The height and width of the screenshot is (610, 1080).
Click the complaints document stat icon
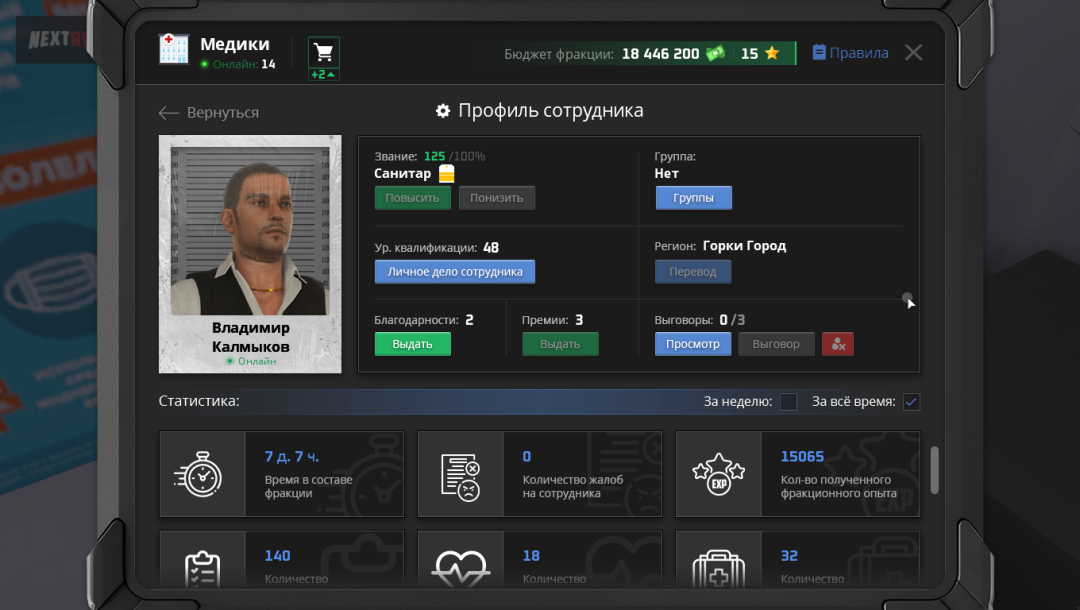click(x=461, y=474)
